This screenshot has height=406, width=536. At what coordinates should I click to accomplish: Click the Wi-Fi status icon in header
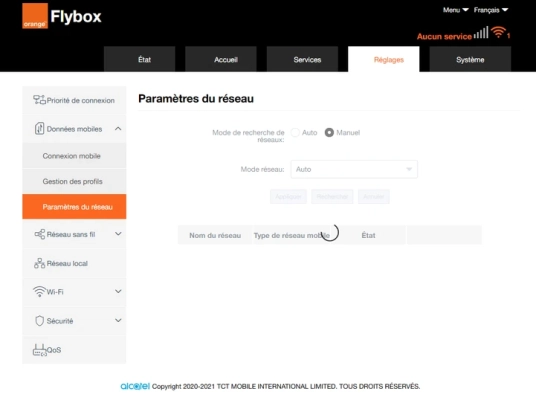tap(498, 32)
